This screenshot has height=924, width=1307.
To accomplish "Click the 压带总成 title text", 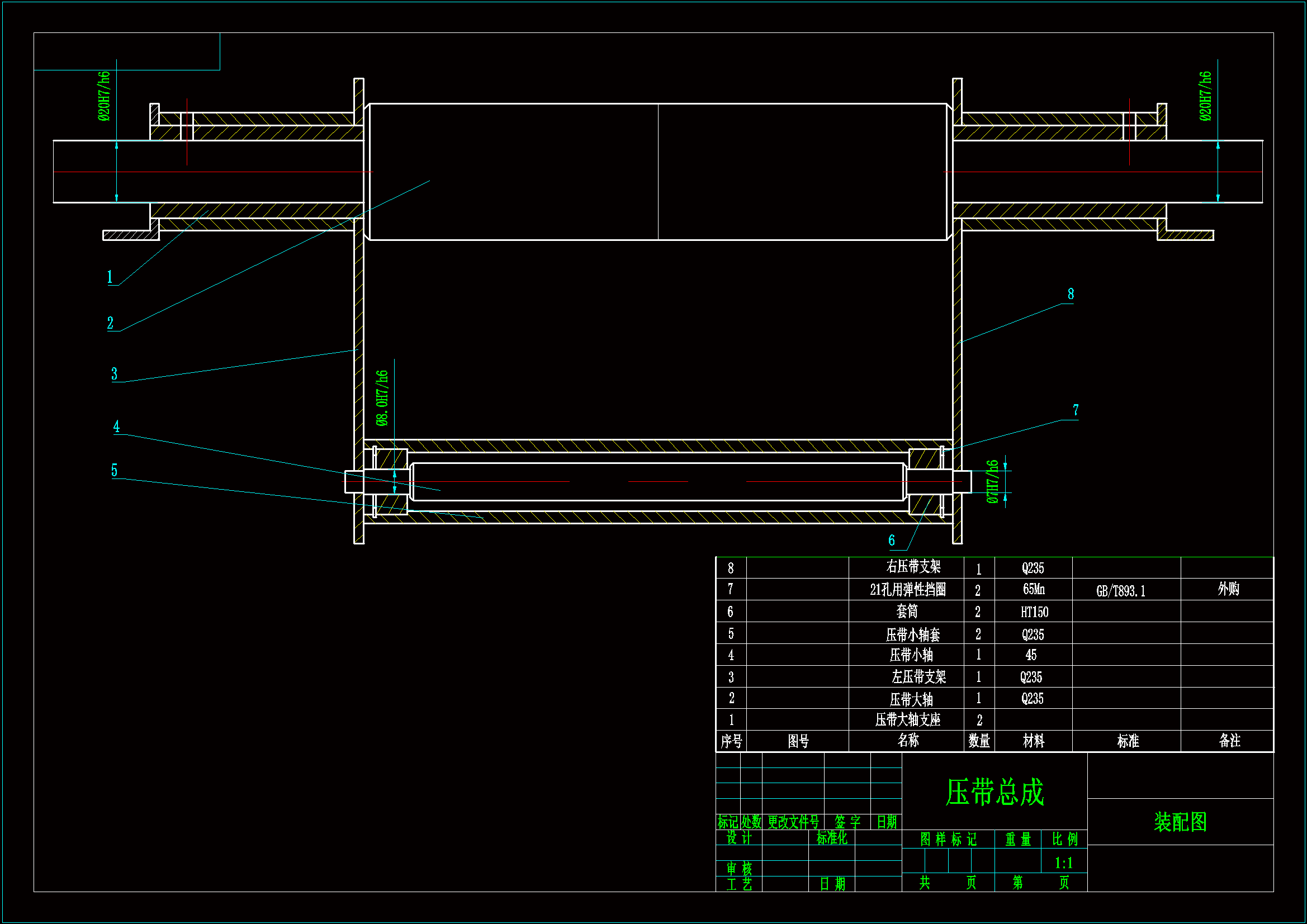I will [x=995, y=793].
